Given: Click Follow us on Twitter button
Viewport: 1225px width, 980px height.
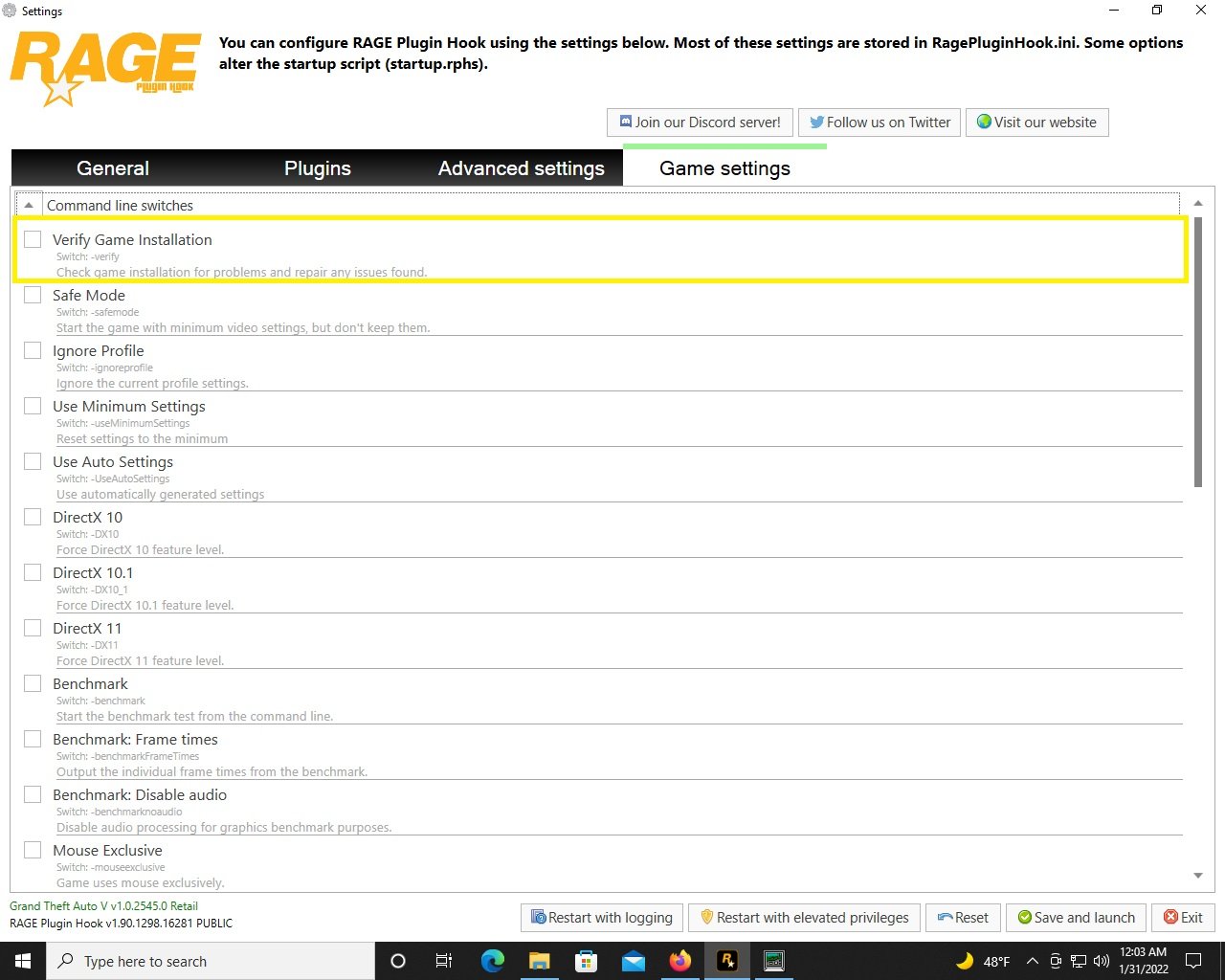Looking at the screenshot, I should [x=880, y=122].
